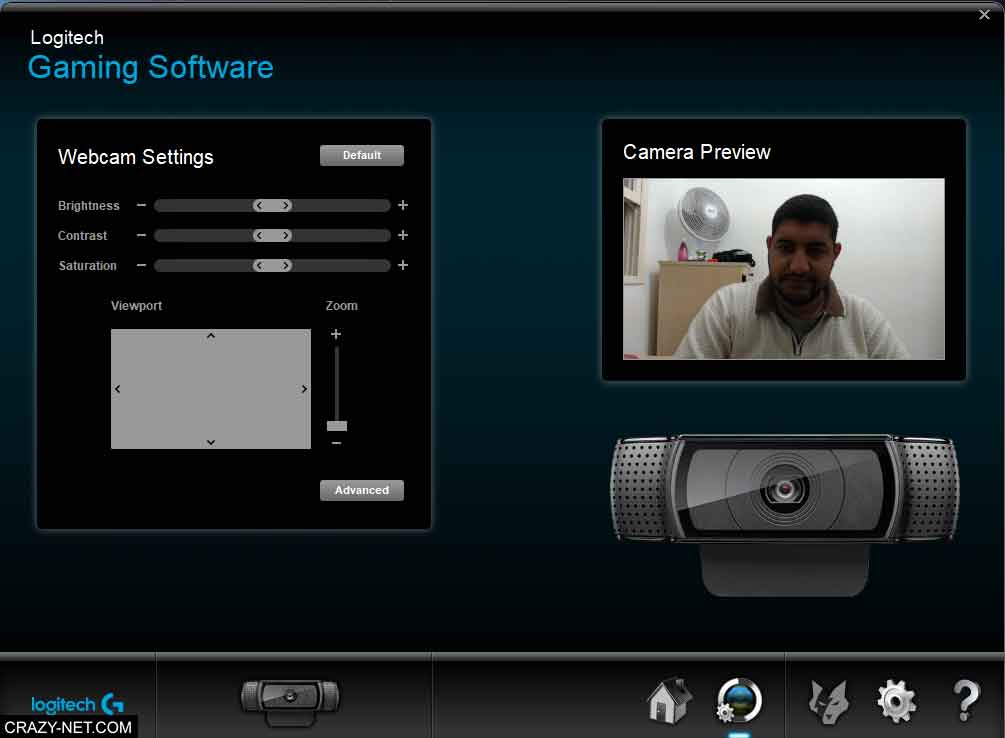Click the 'Contrast' label

coord(83,235)
